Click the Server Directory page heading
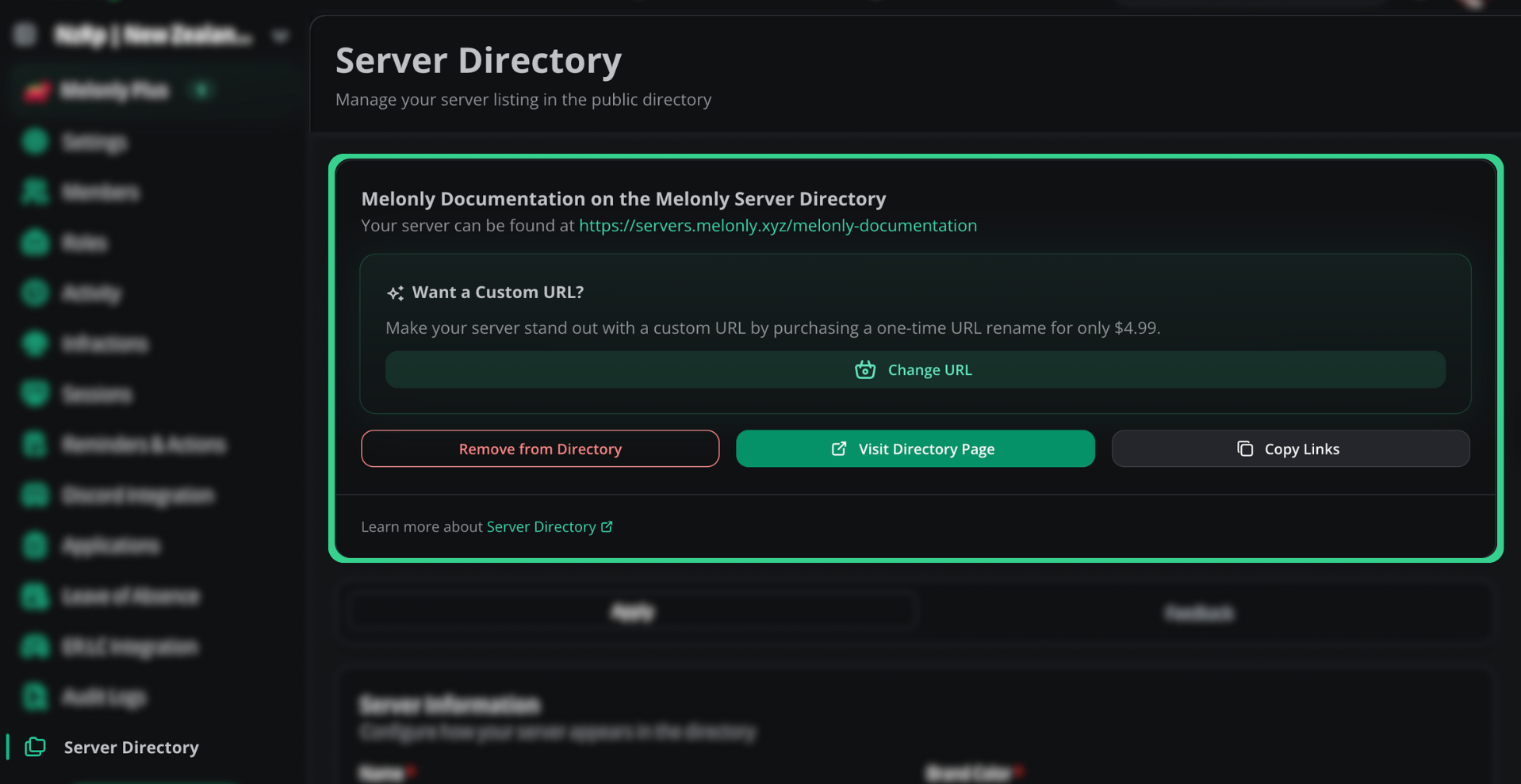 [478, 60]
